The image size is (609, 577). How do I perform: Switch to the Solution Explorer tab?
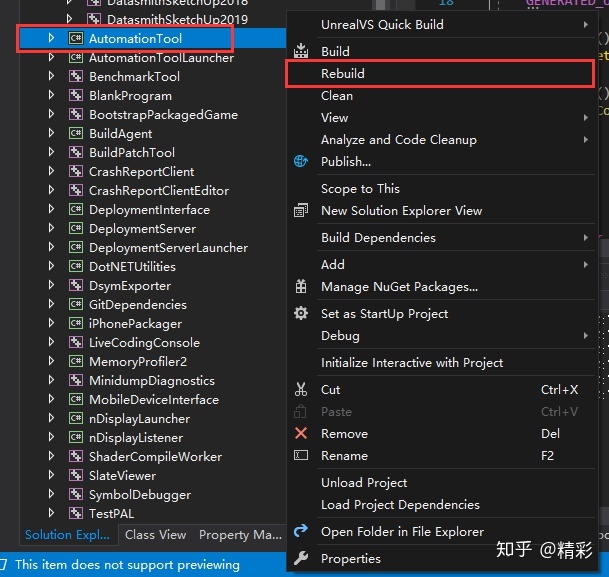pyautogui.click(x=68, y=535)
